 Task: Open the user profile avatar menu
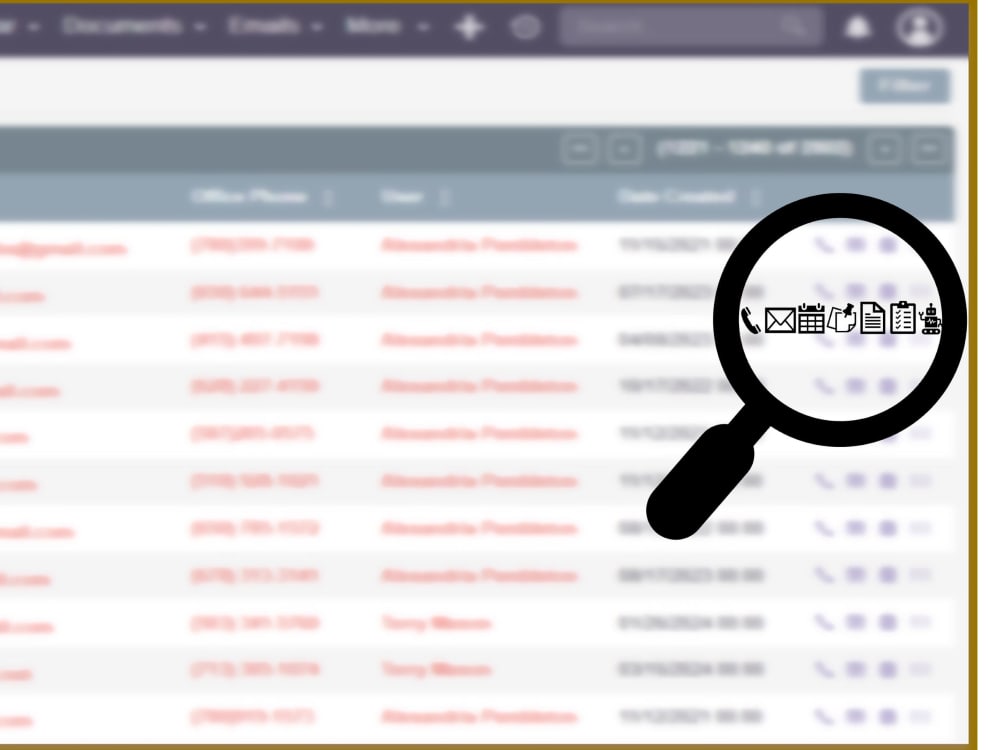point(918,27)
